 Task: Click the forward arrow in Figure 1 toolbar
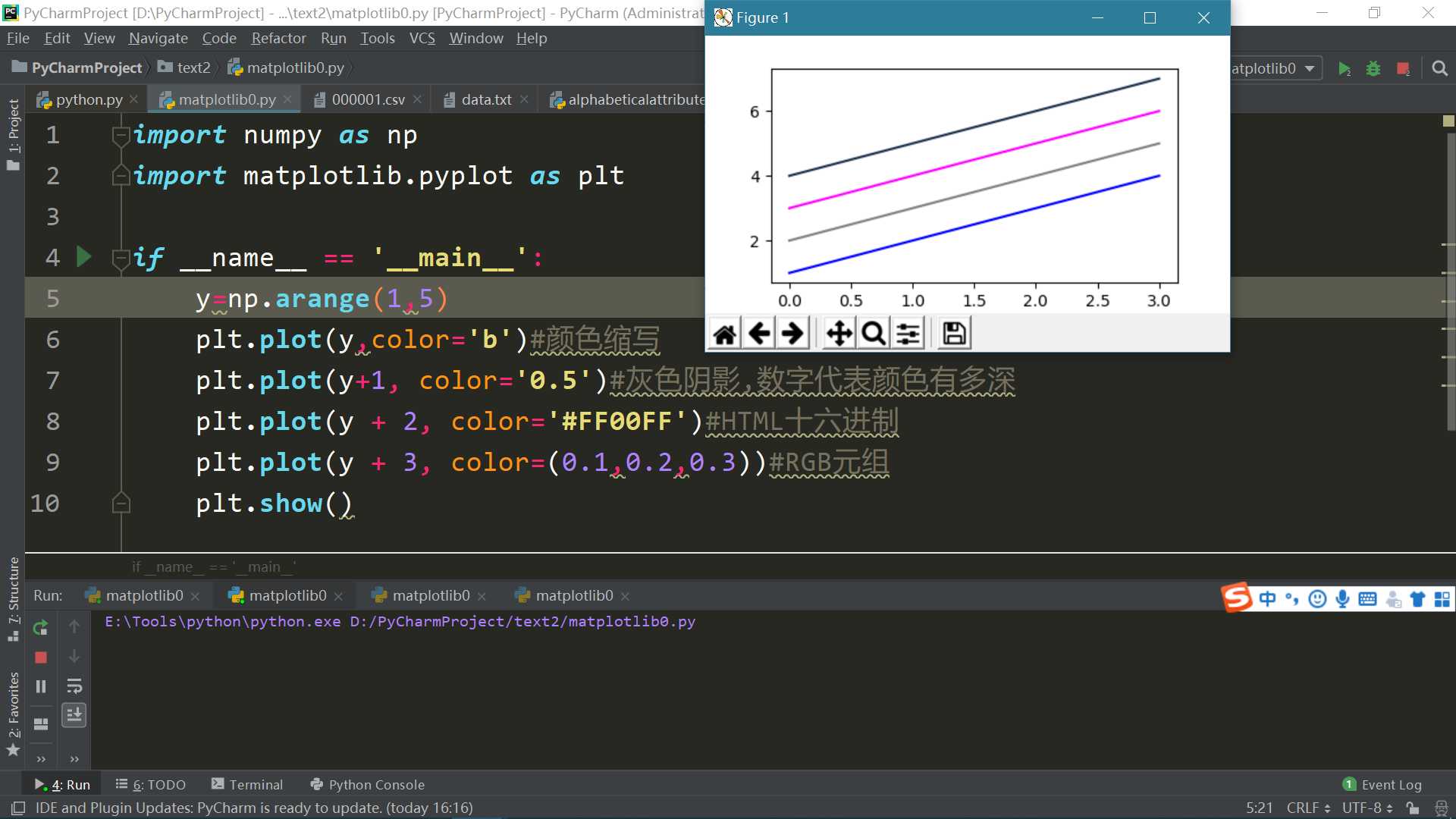point(792,334)
